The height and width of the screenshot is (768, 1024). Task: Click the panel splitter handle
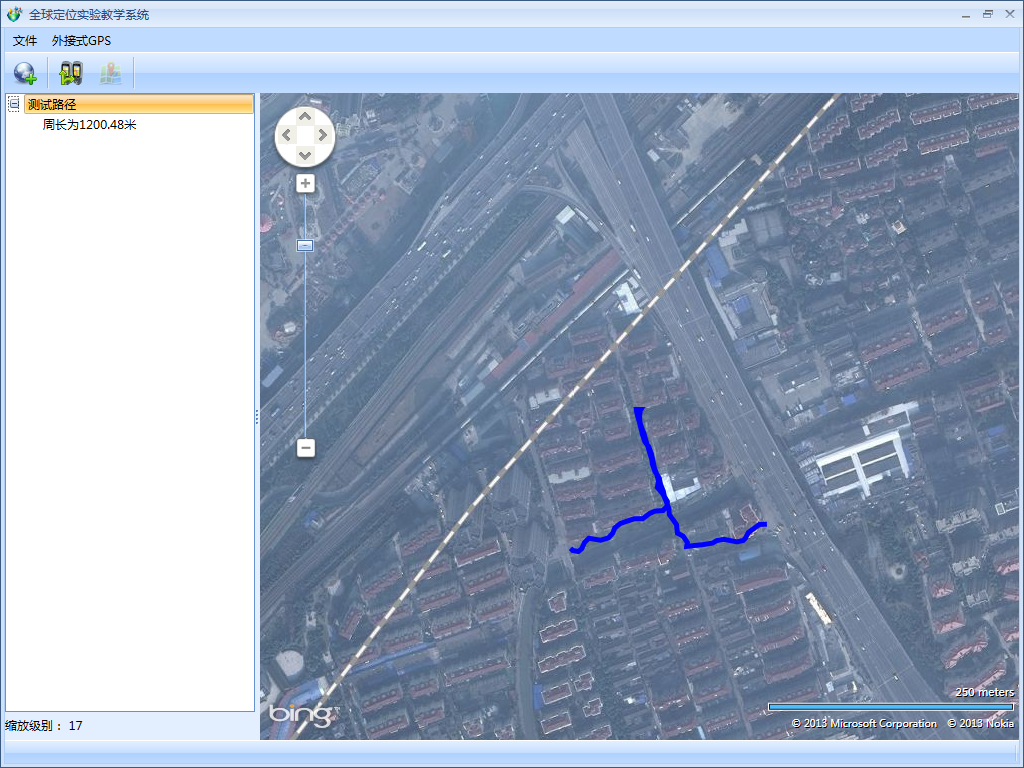257,416
